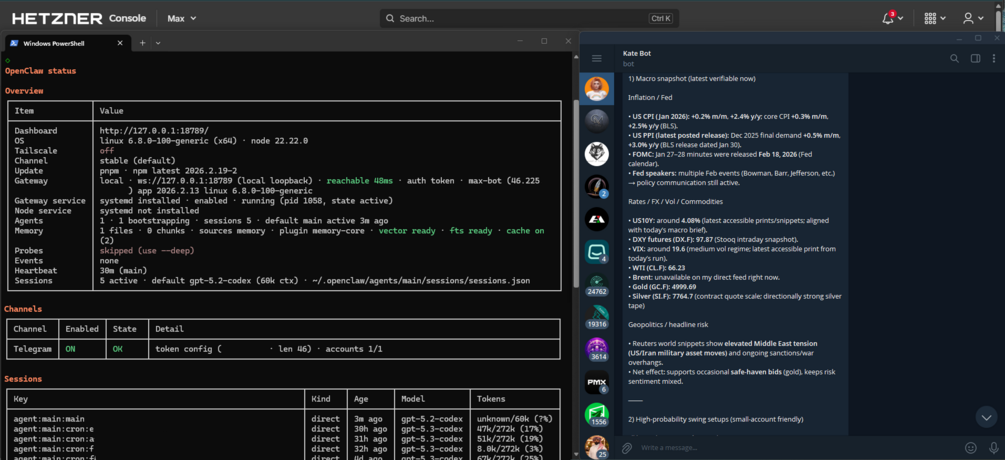Click the 'agent:main:main' session key

click(x=49, y=419)
